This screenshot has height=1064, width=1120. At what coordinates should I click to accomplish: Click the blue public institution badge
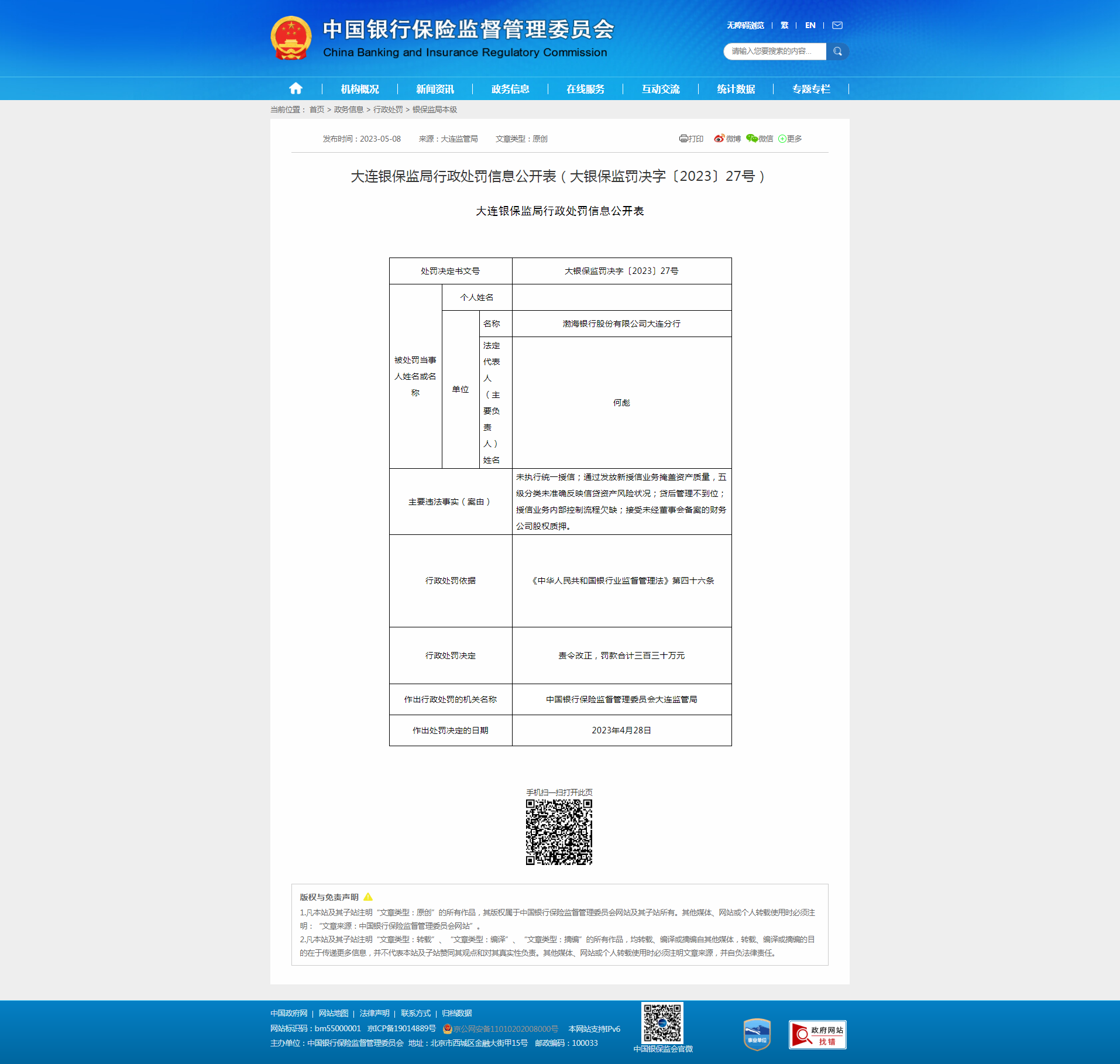[x=757, y=1035]
